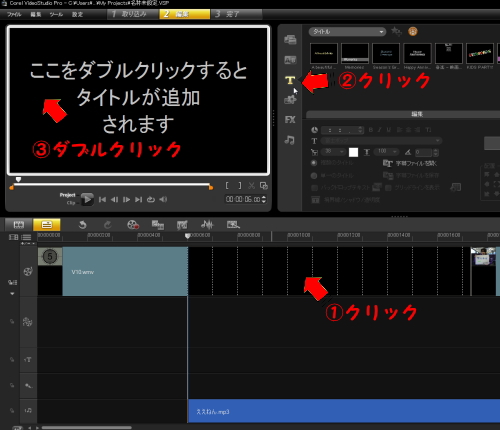This screenshot has height=430, width=500.
Task: Toggle bold text formatting
Action: [371, 130]
